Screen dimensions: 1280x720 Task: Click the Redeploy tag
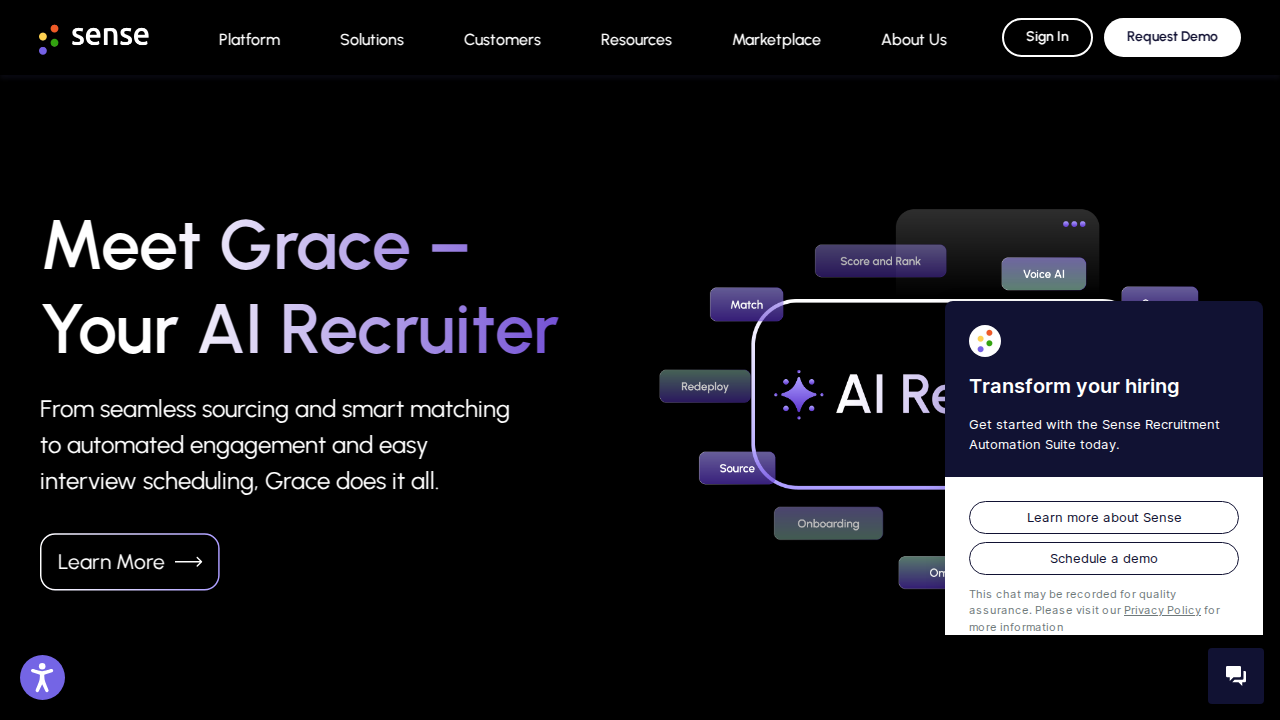point(705,386)
